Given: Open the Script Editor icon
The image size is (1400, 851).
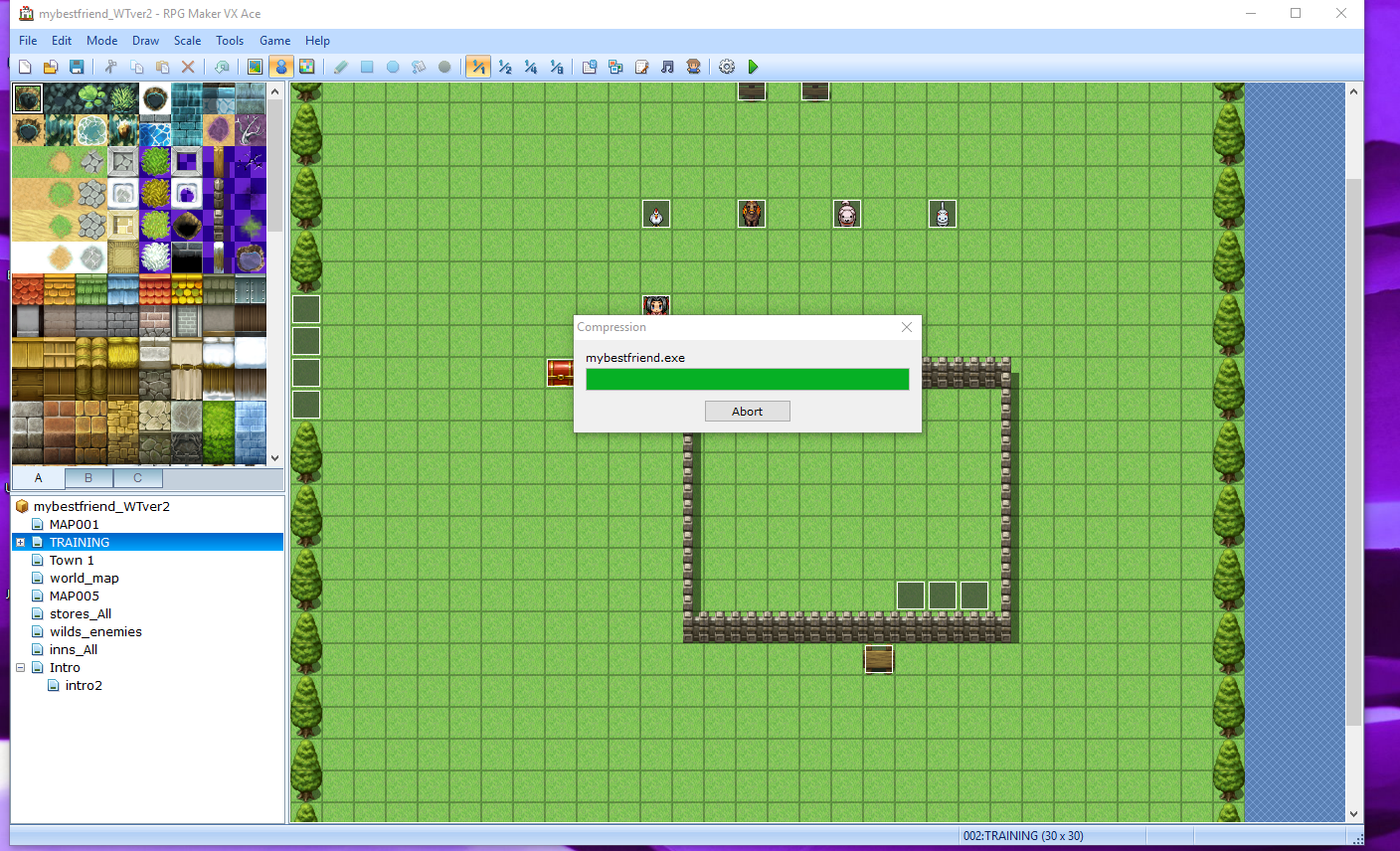Looking at the screenshot, I should [x=641, y=67].
